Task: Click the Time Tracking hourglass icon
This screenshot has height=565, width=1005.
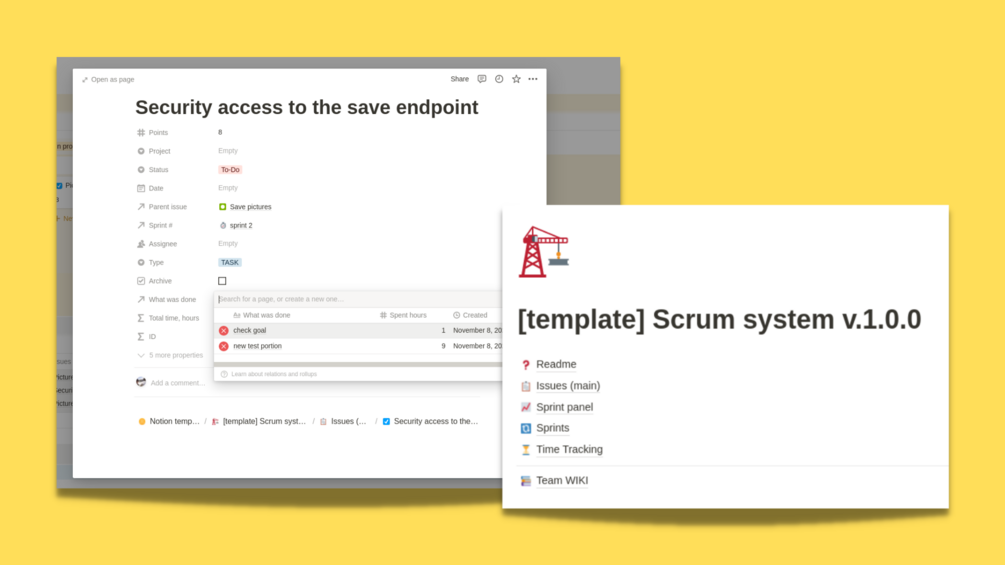Action: tap(526, 450)
